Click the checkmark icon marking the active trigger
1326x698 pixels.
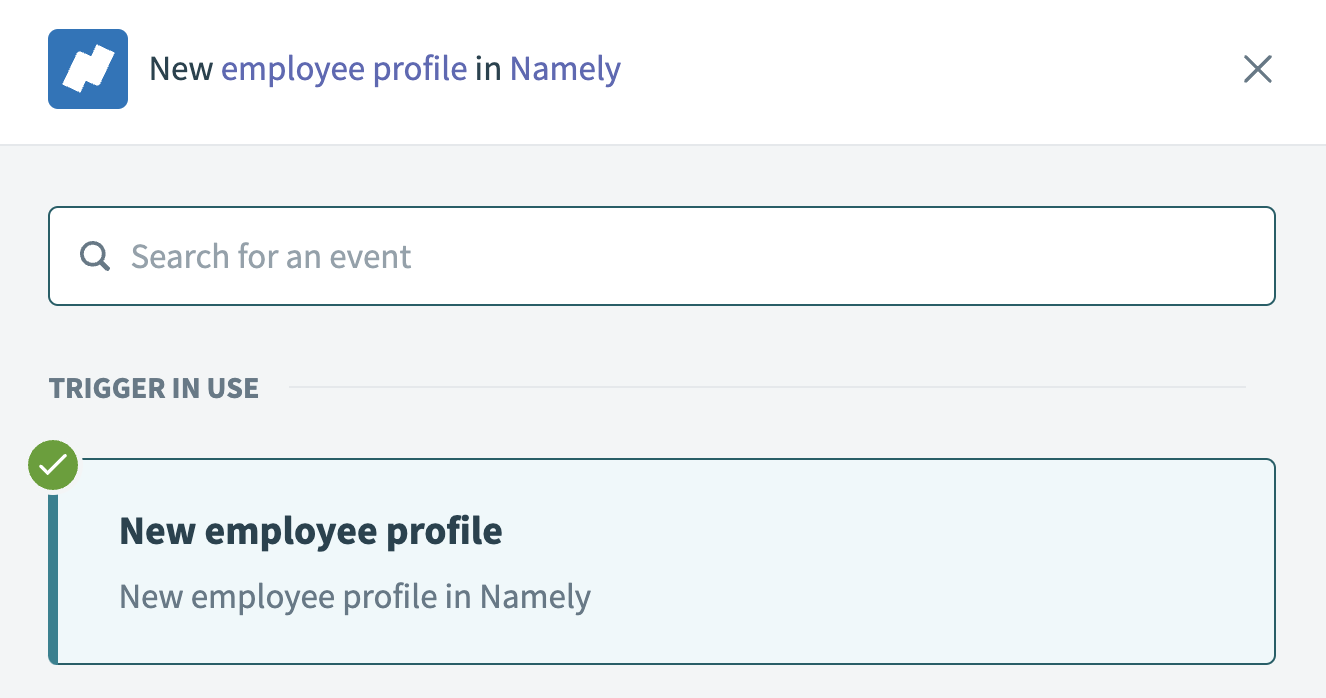(x=52, y=464)
